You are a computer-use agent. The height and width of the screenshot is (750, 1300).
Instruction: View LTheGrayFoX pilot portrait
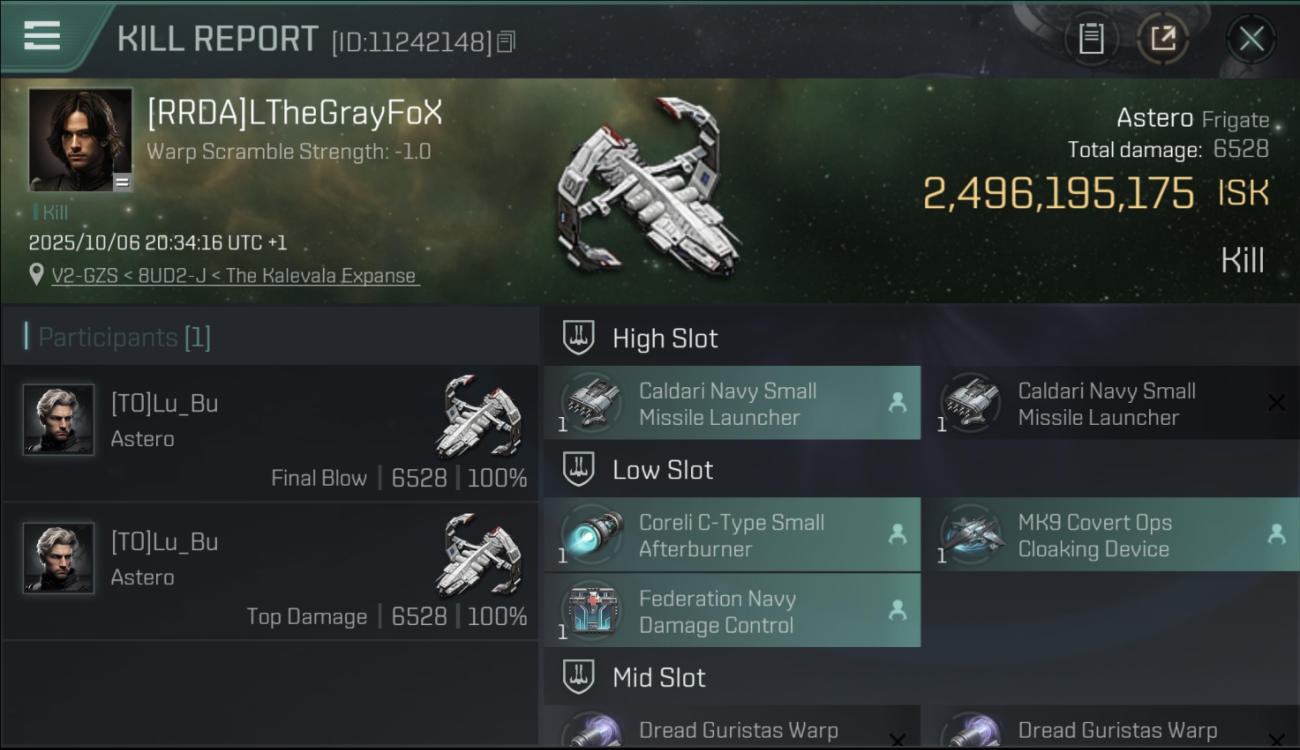point(80,139)
